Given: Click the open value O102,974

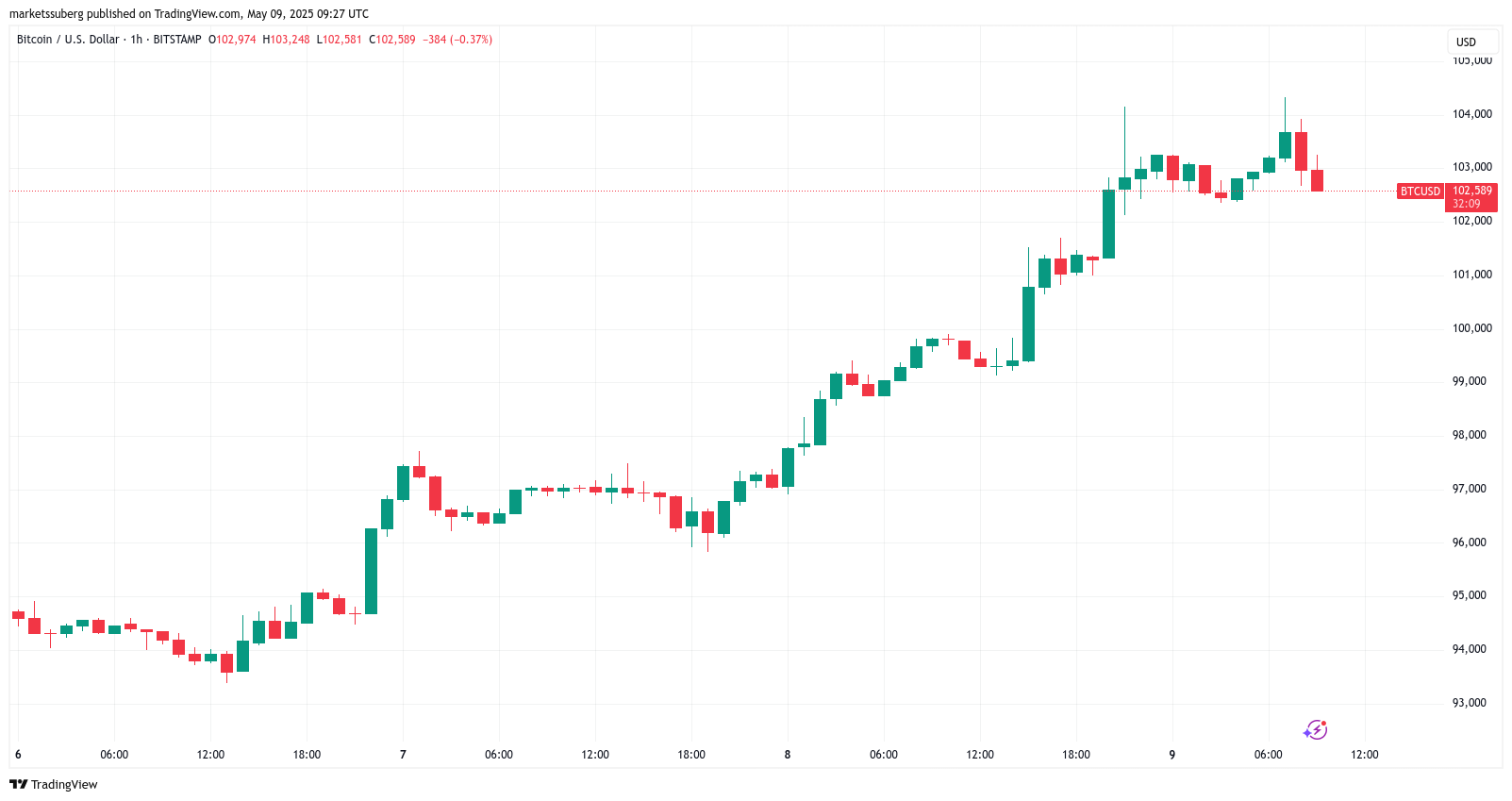Looking at the screenshot, I should [x=232, y=40].
